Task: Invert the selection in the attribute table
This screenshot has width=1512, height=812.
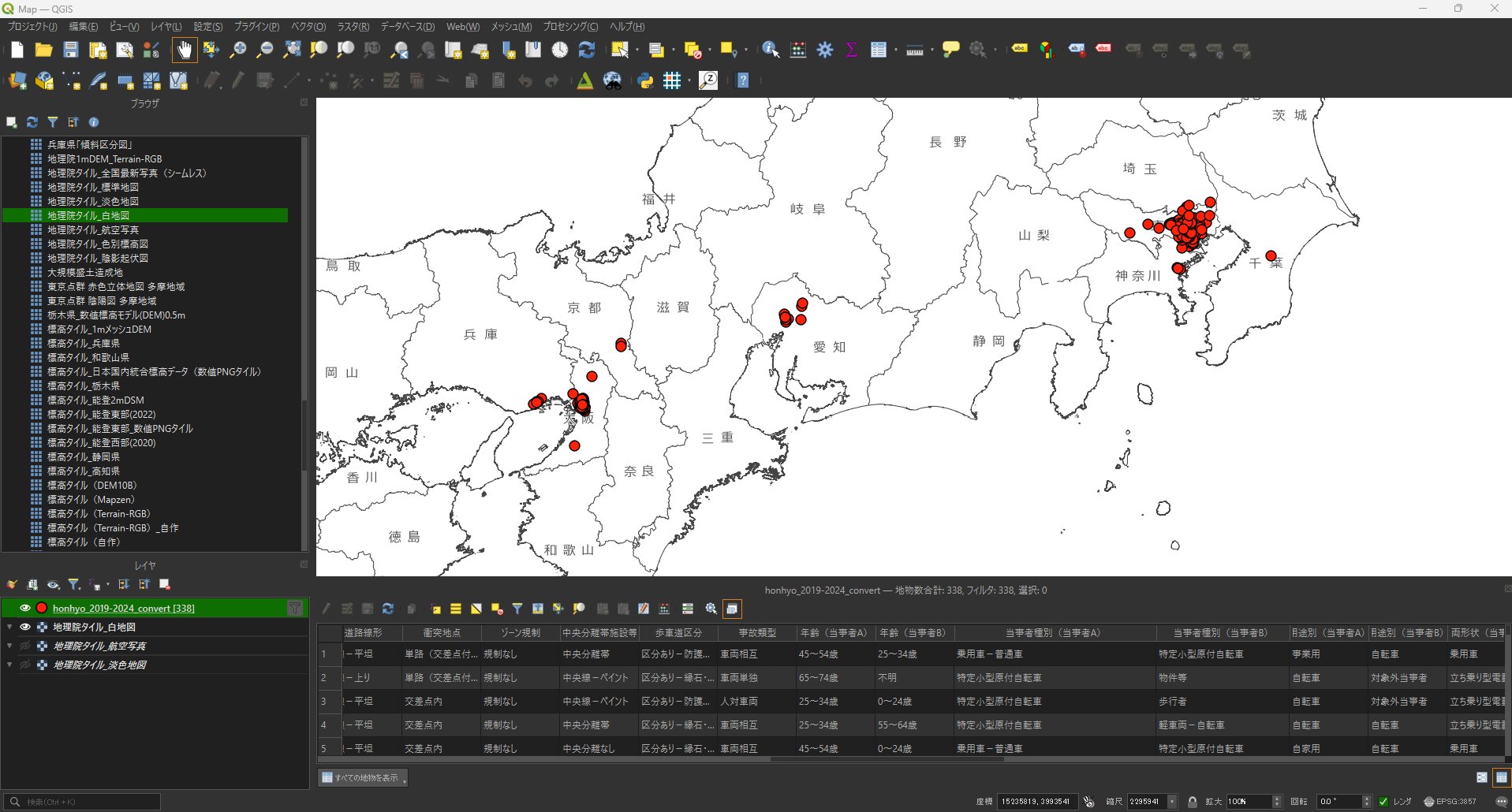Action: 476,609
